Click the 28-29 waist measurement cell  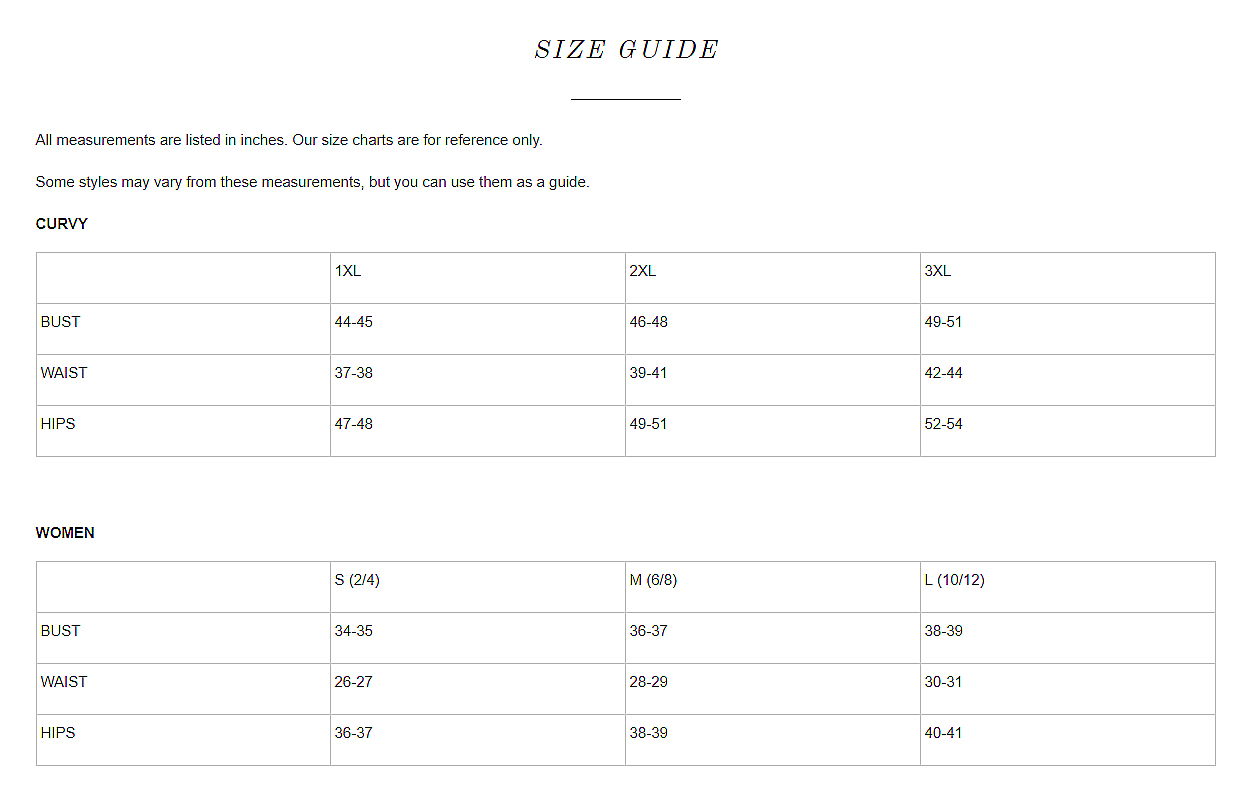click(649, 682)
